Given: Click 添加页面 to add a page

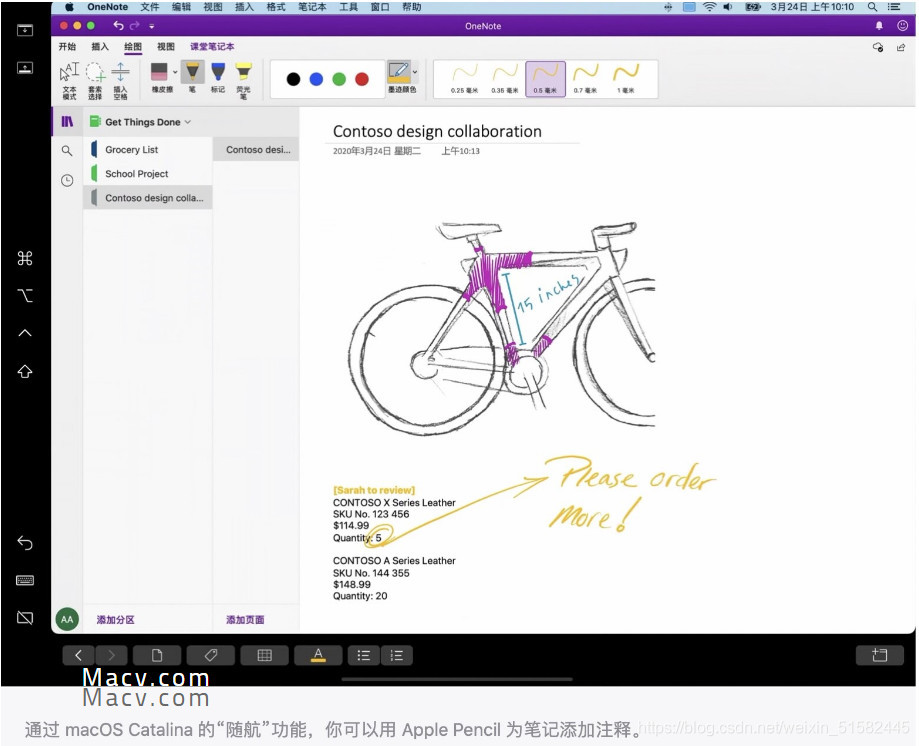Looking at the screenshot, I should (245, 619).
